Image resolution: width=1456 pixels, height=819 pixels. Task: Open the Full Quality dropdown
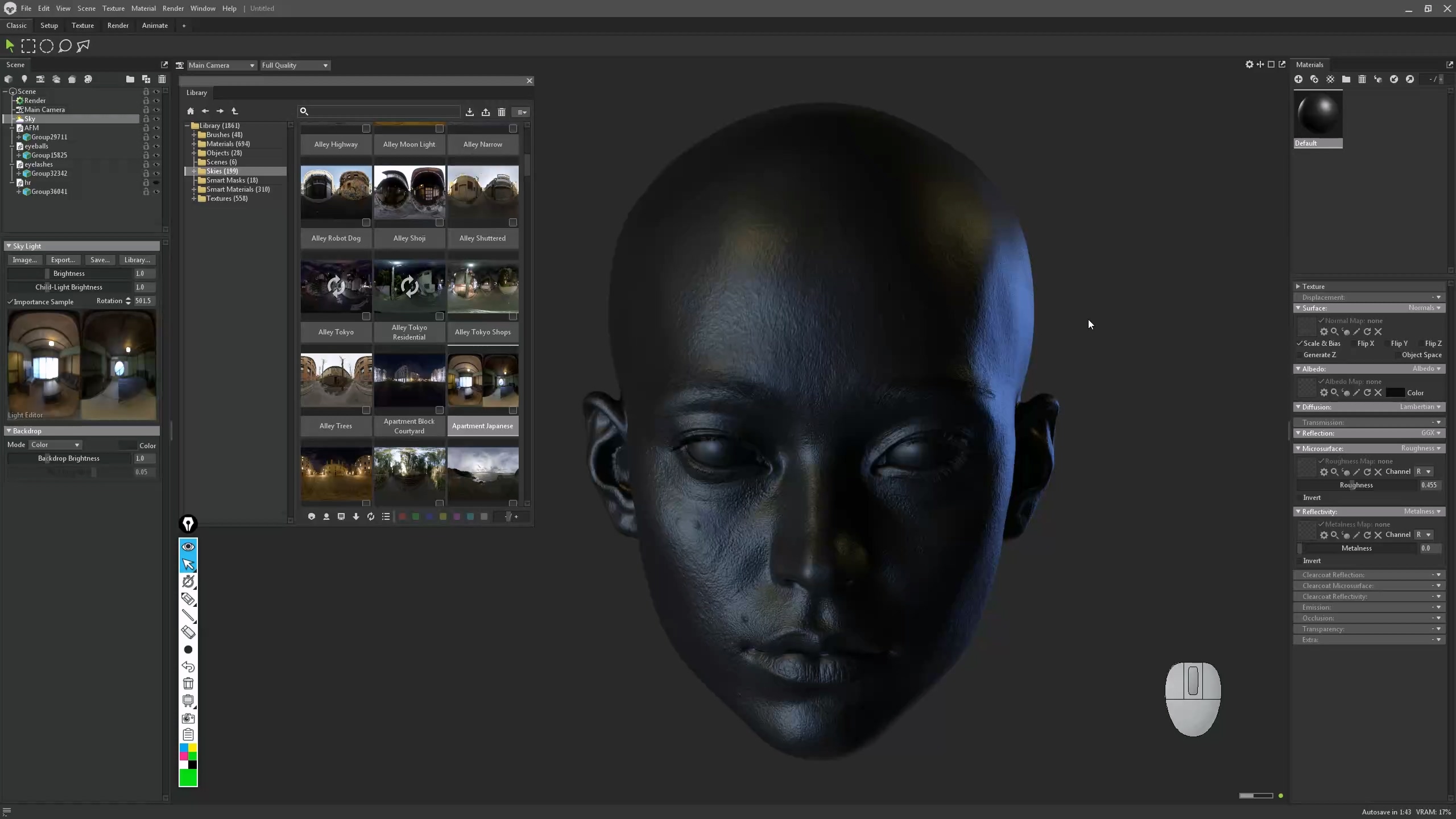[x=295, y=65]
